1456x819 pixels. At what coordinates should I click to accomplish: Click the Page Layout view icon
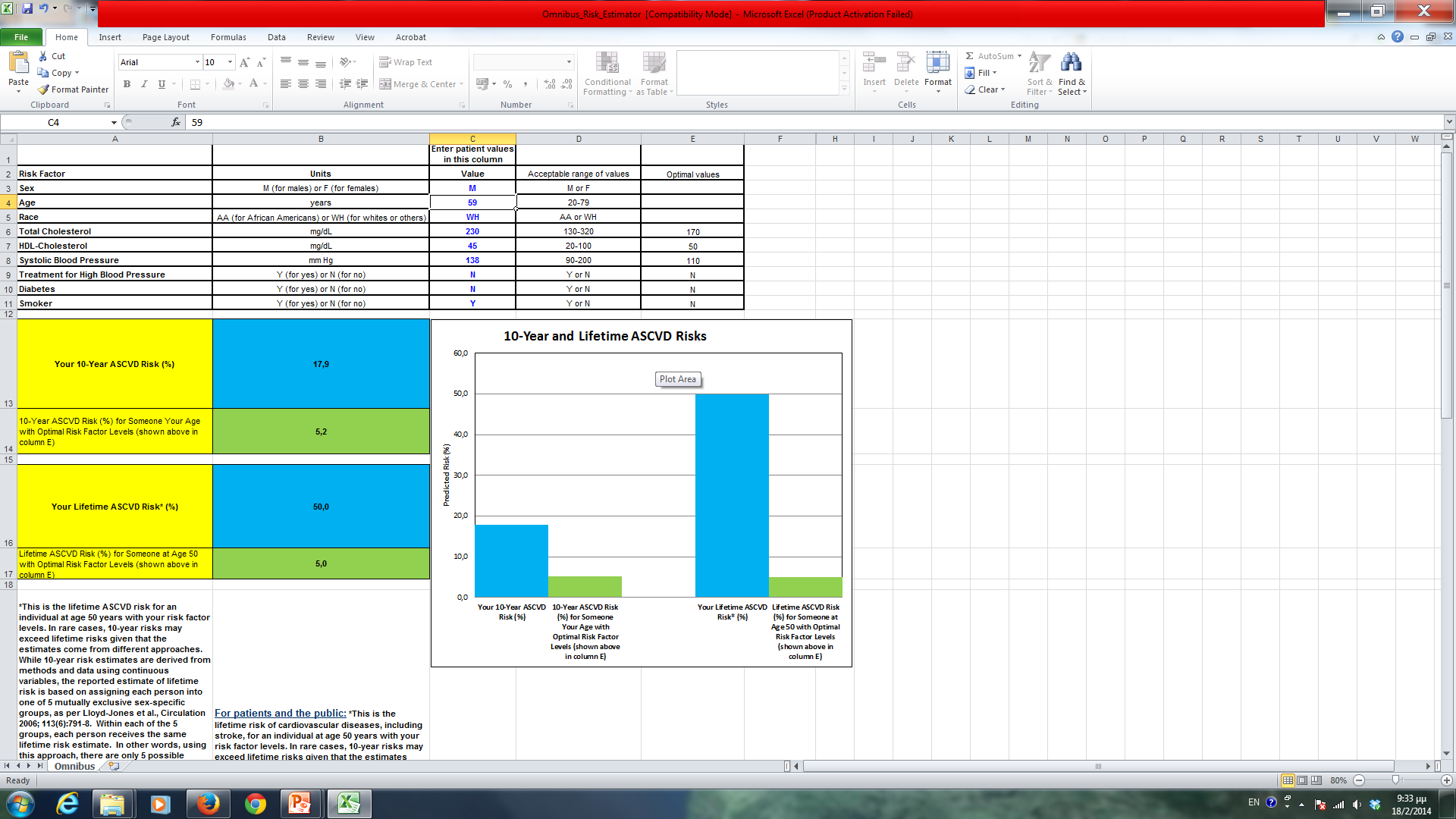click(x=1302, y=780)
